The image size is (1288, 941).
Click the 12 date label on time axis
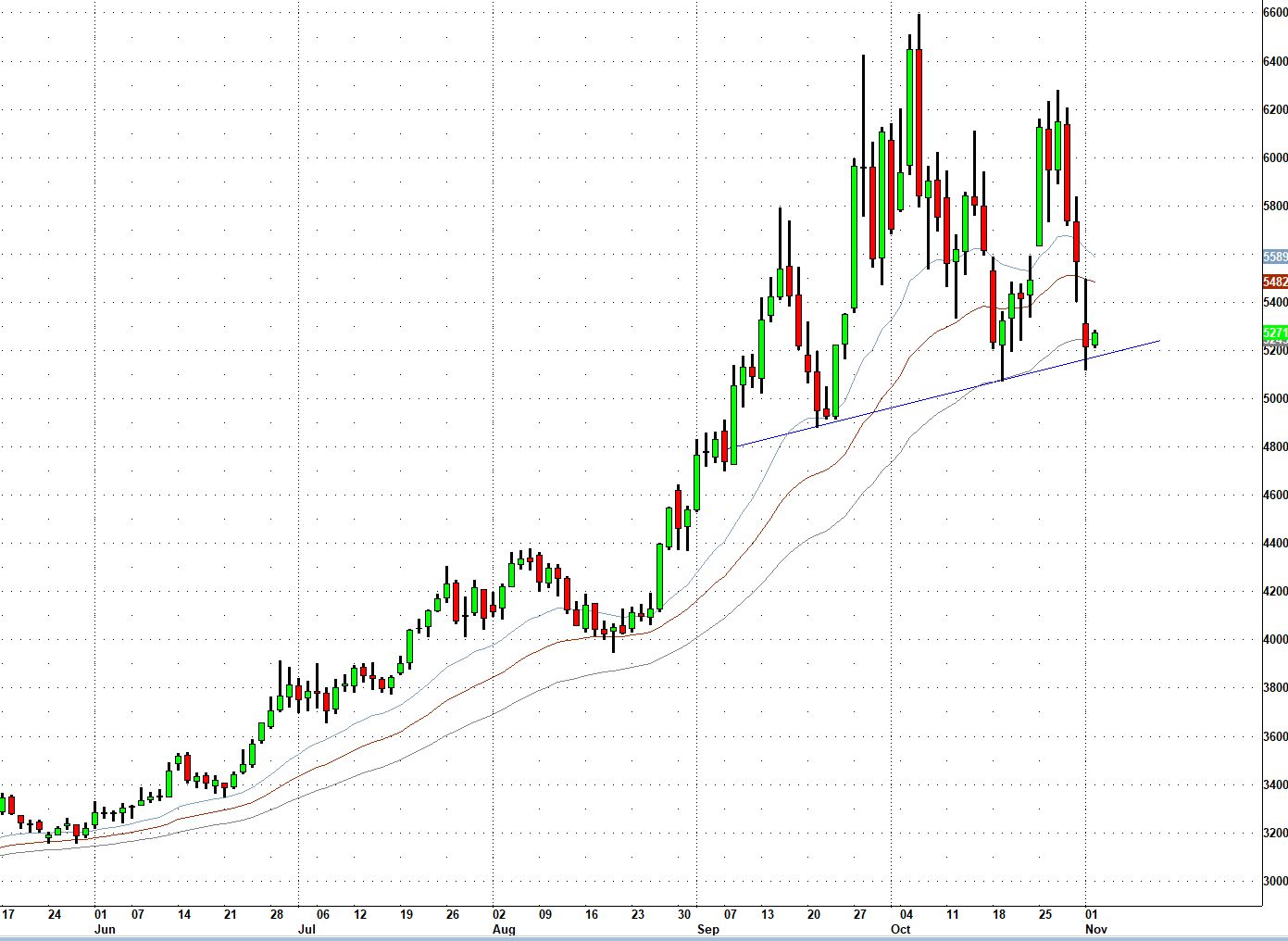coord(360,915)
